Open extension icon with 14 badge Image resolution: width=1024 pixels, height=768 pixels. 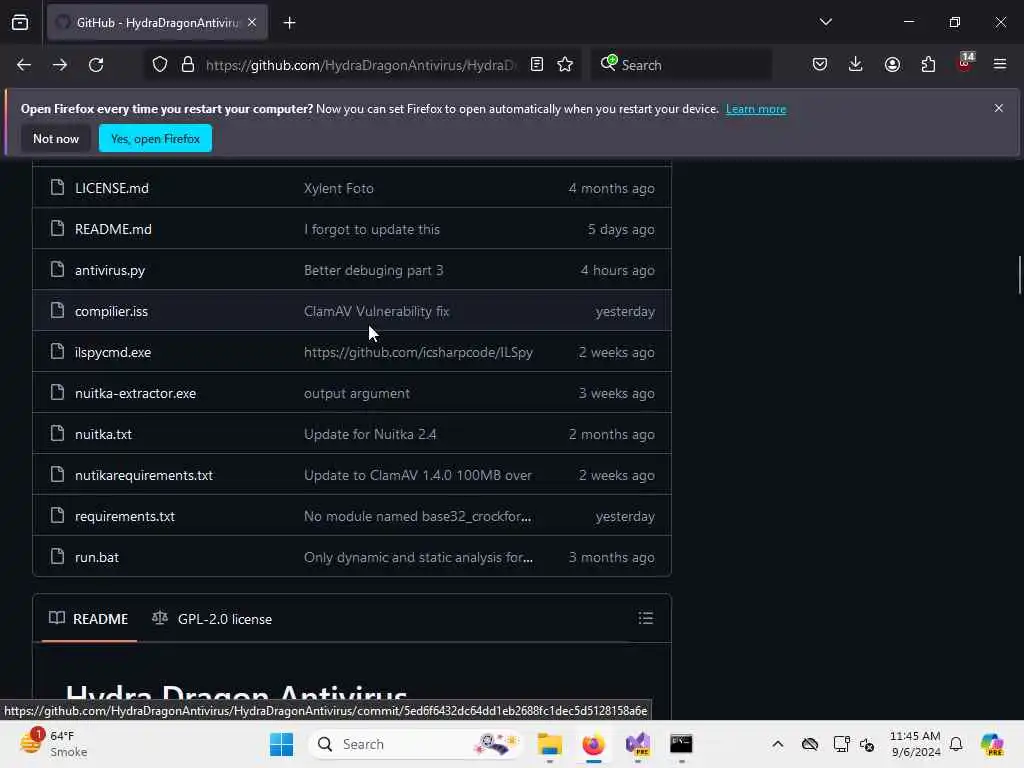[965, 63]
